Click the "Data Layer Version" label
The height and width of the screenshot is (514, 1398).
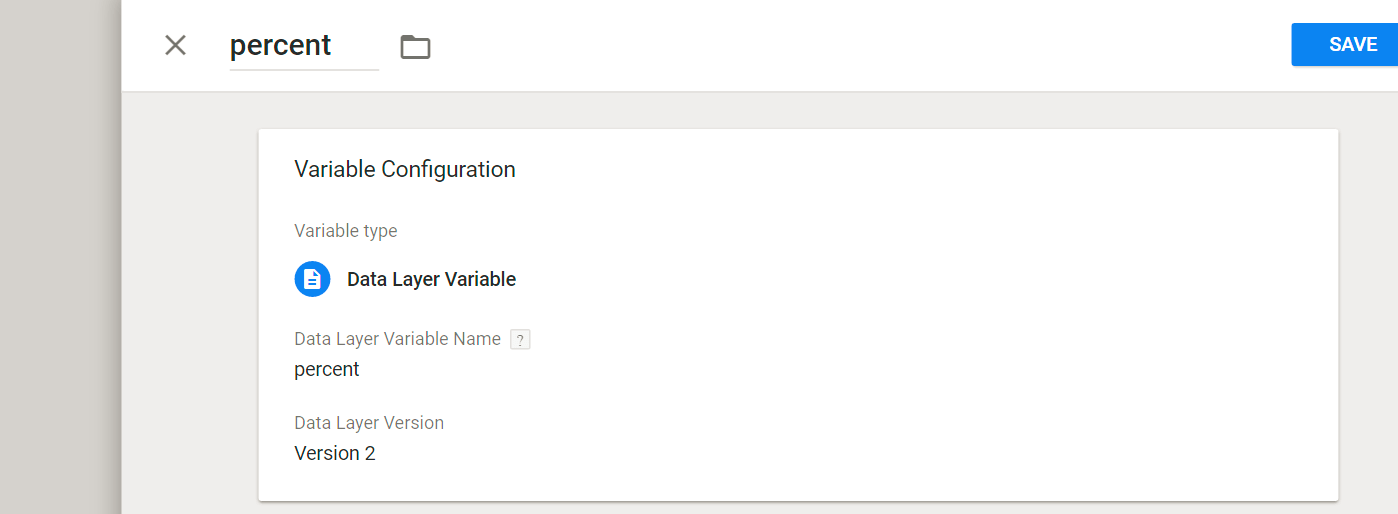[369, 423]
